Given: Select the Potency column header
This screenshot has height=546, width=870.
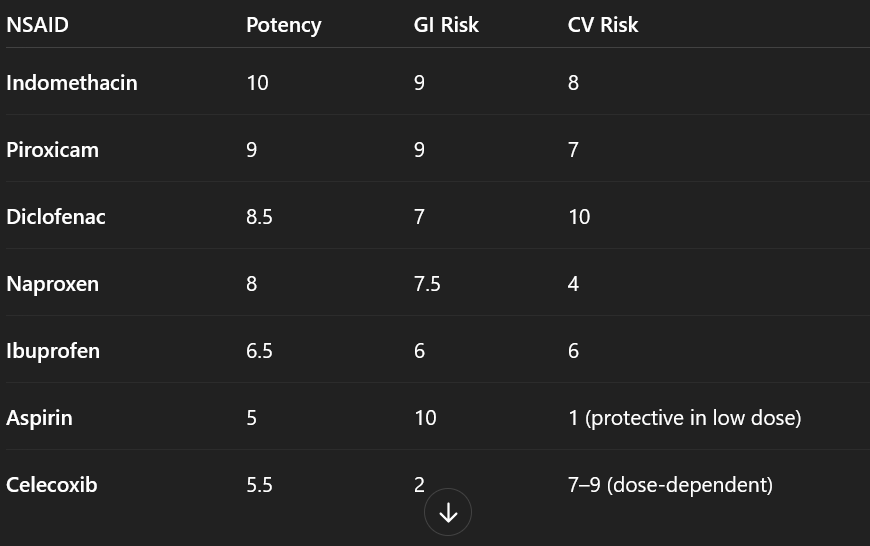Looking at the screenshot, I should (x=284, y=26).
